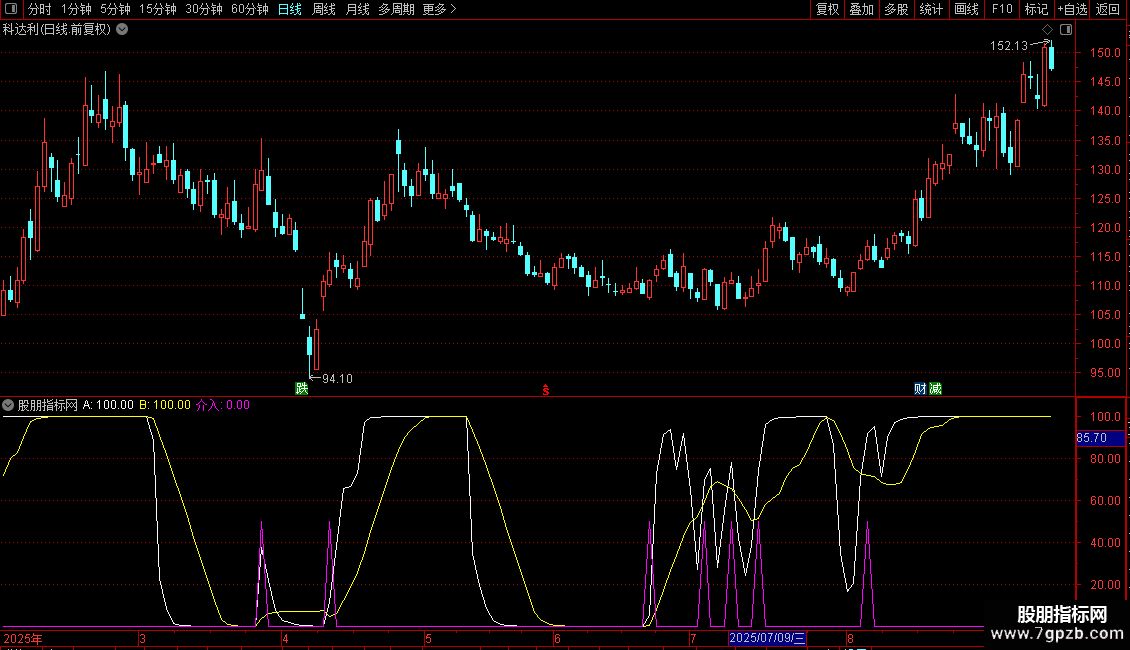Add stock with +自选 button
This screenshot has width=1130, height=650.
pos(1072,9)
